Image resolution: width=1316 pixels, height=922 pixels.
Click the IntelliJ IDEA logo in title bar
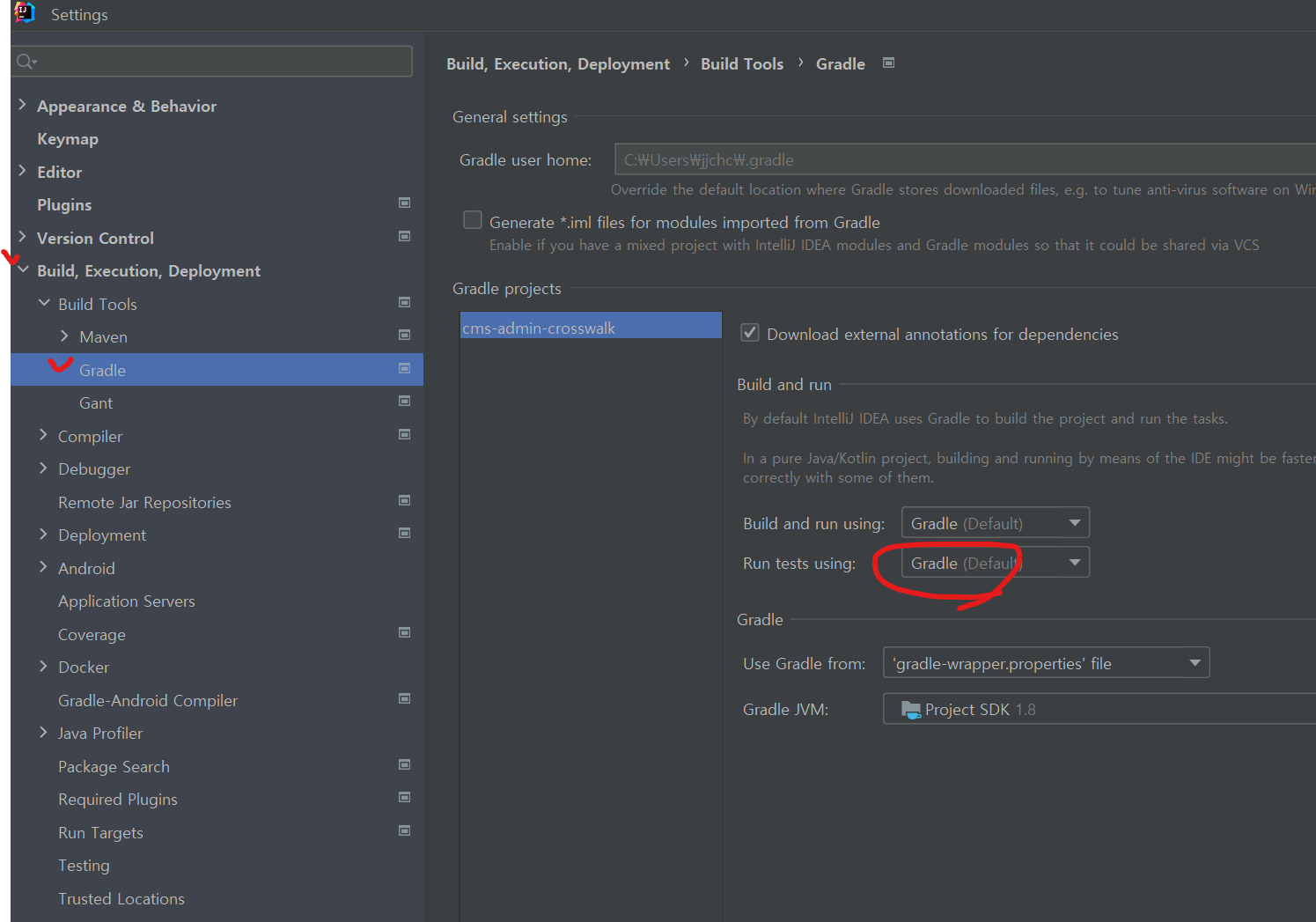25,12
